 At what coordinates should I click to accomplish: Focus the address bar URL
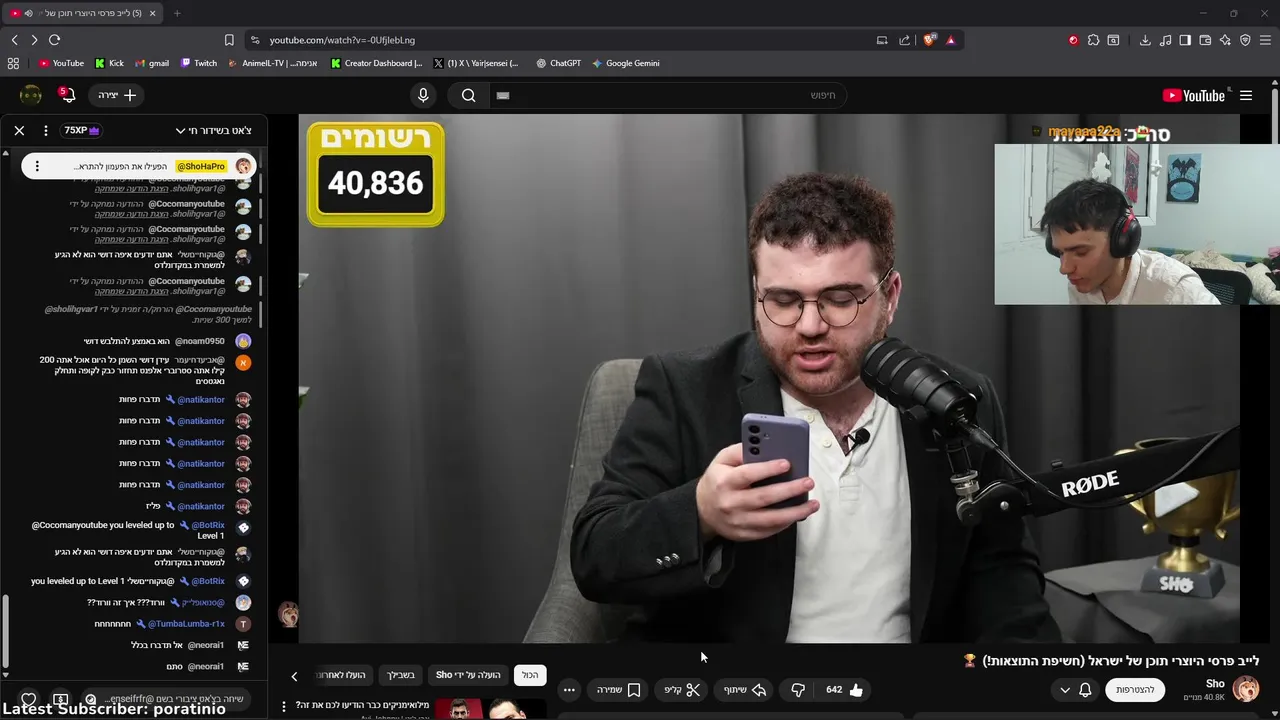[342, 40]
